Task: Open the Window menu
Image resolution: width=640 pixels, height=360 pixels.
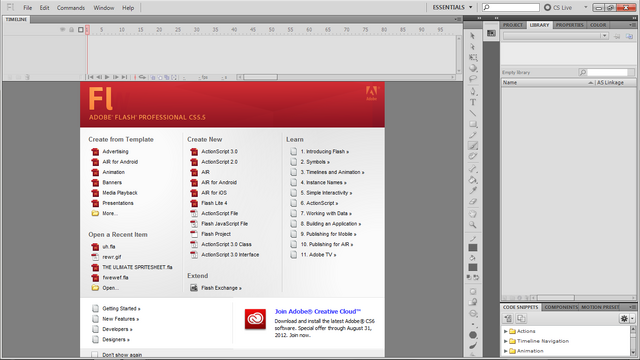Action: pyautogui.click(x=104, y=7)
